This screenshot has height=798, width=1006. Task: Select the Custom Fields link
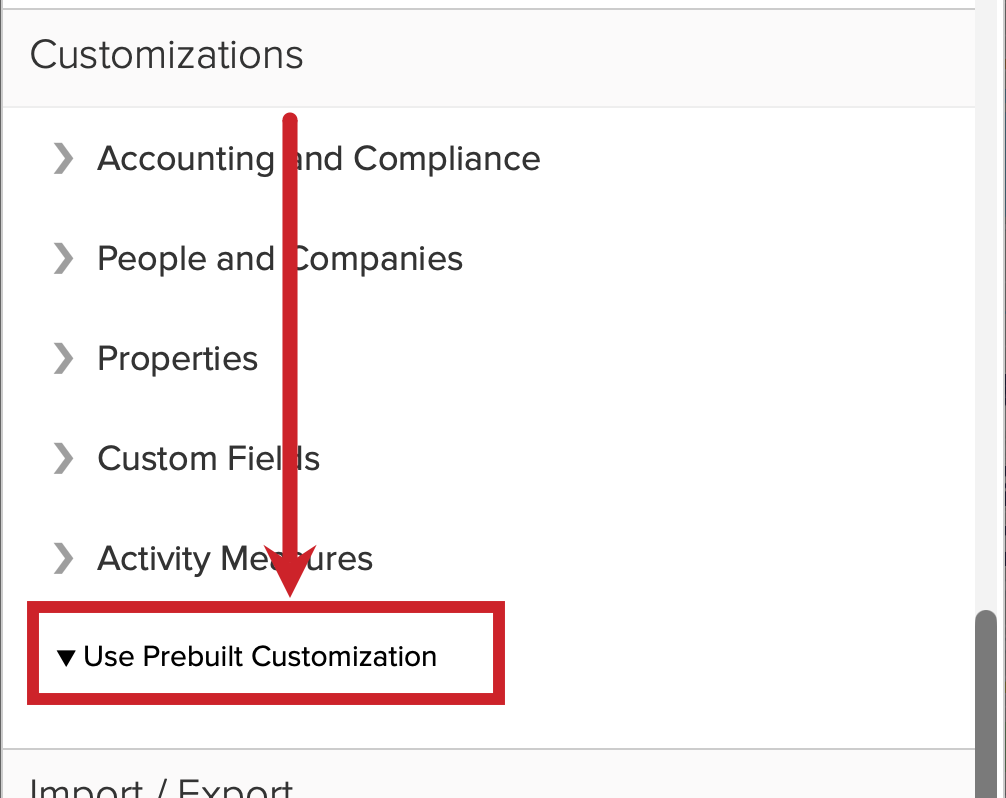(x=208, y=458)
